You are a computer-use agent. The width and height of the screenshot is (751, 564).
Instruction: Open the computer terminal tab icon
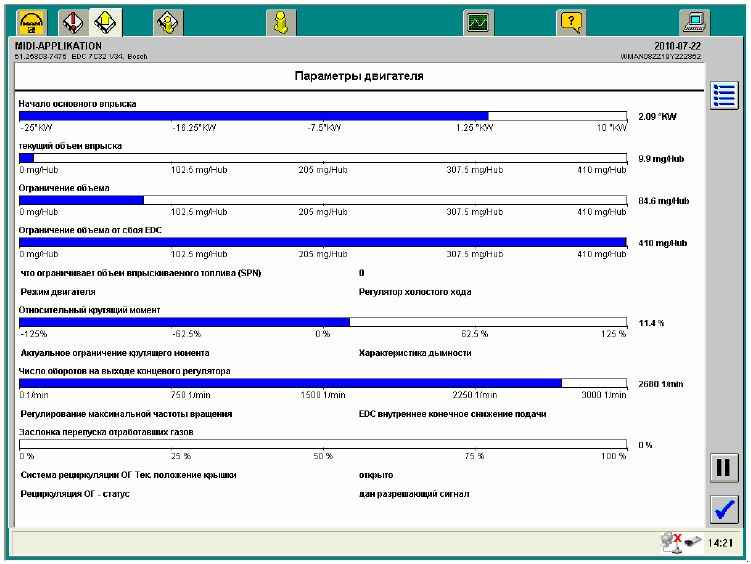coord(694,23)
